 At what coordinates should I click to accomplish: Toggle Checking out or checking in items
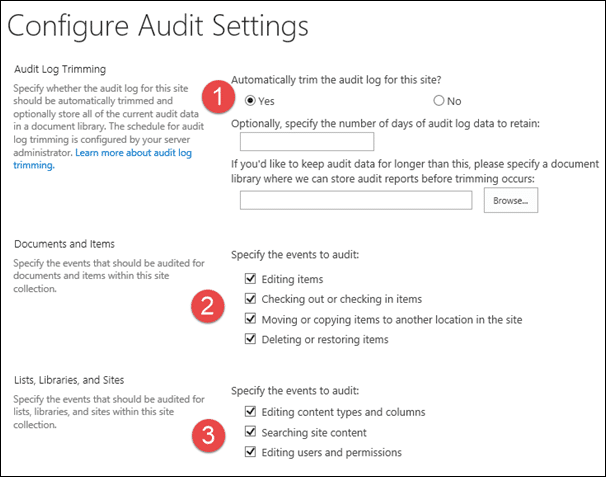[249, 299]
